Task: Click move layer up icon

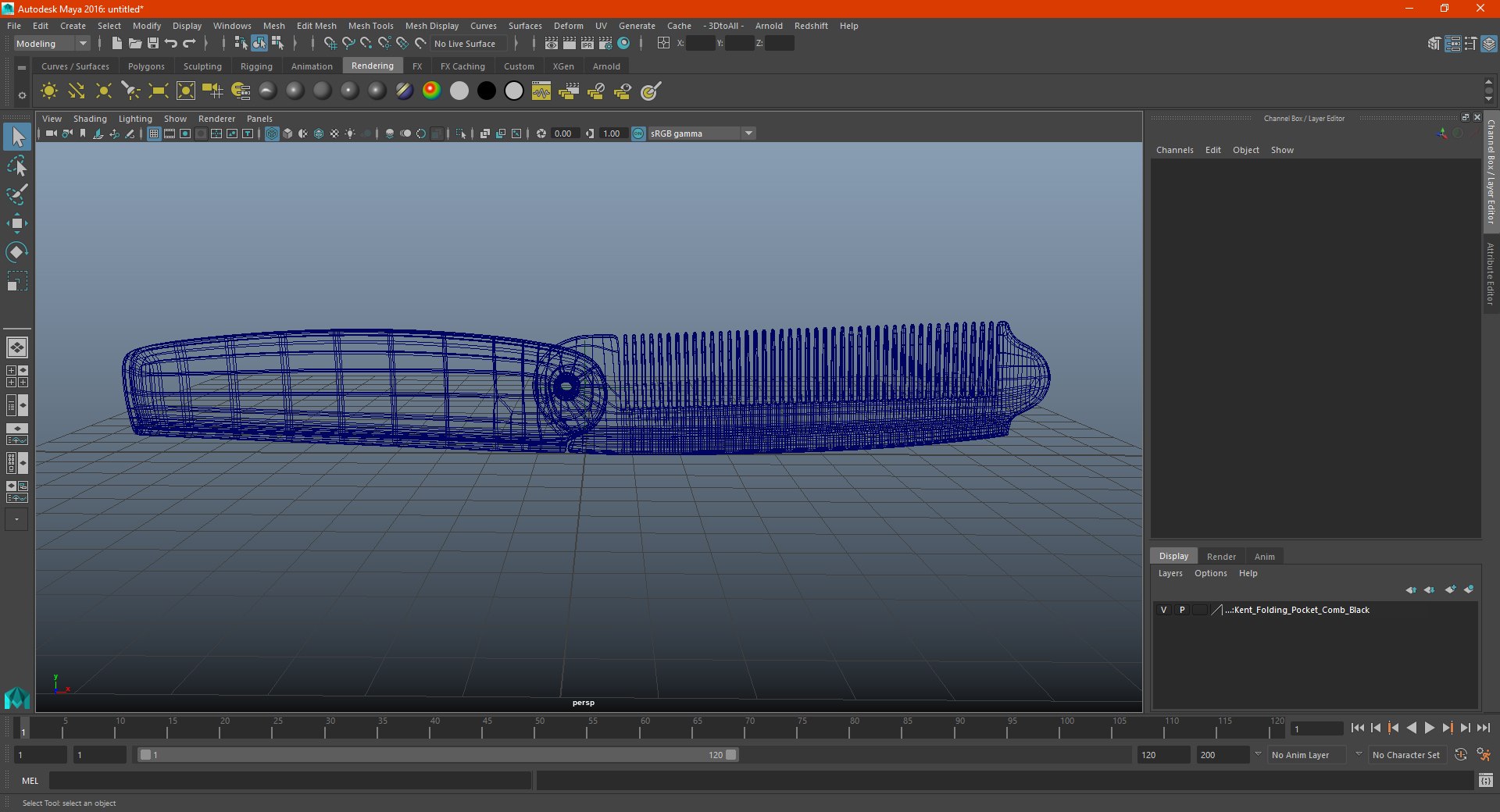Action: (x=1411, y=589)
